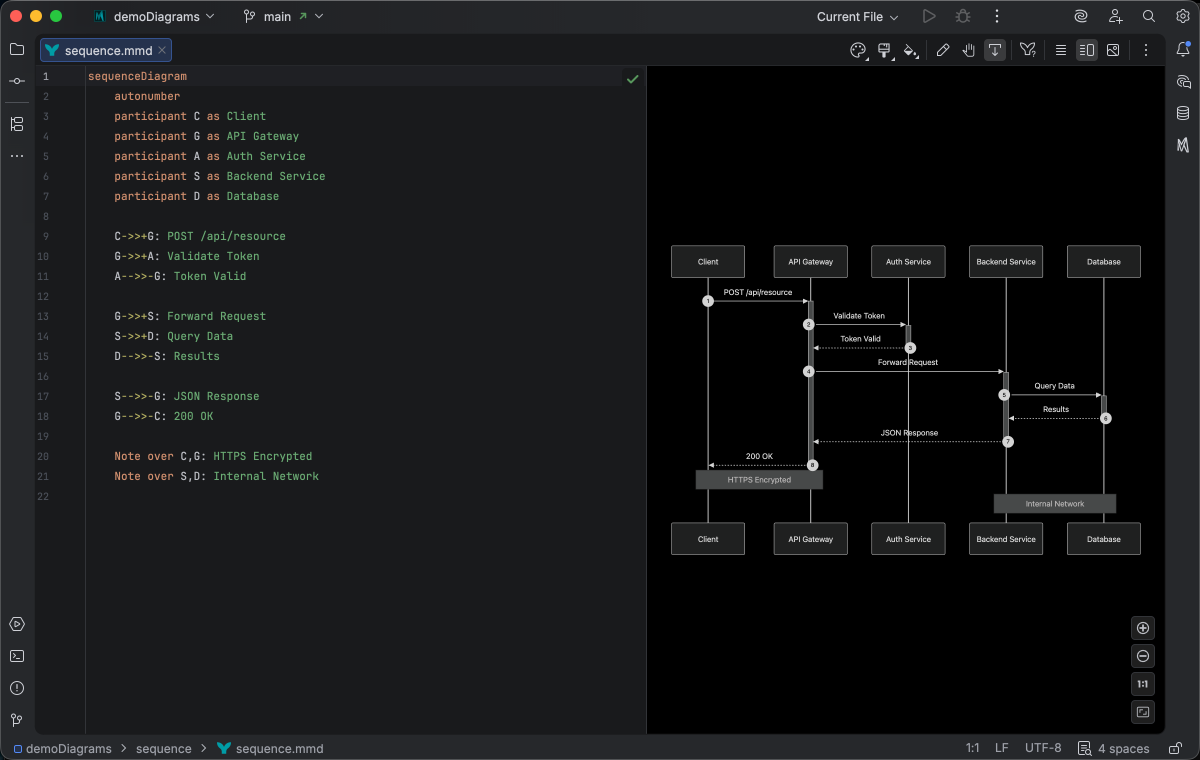This screenshot has width=1200, height=760.
Task: Click the bottom Auth Service box in diagram
Action: [908, 539]
